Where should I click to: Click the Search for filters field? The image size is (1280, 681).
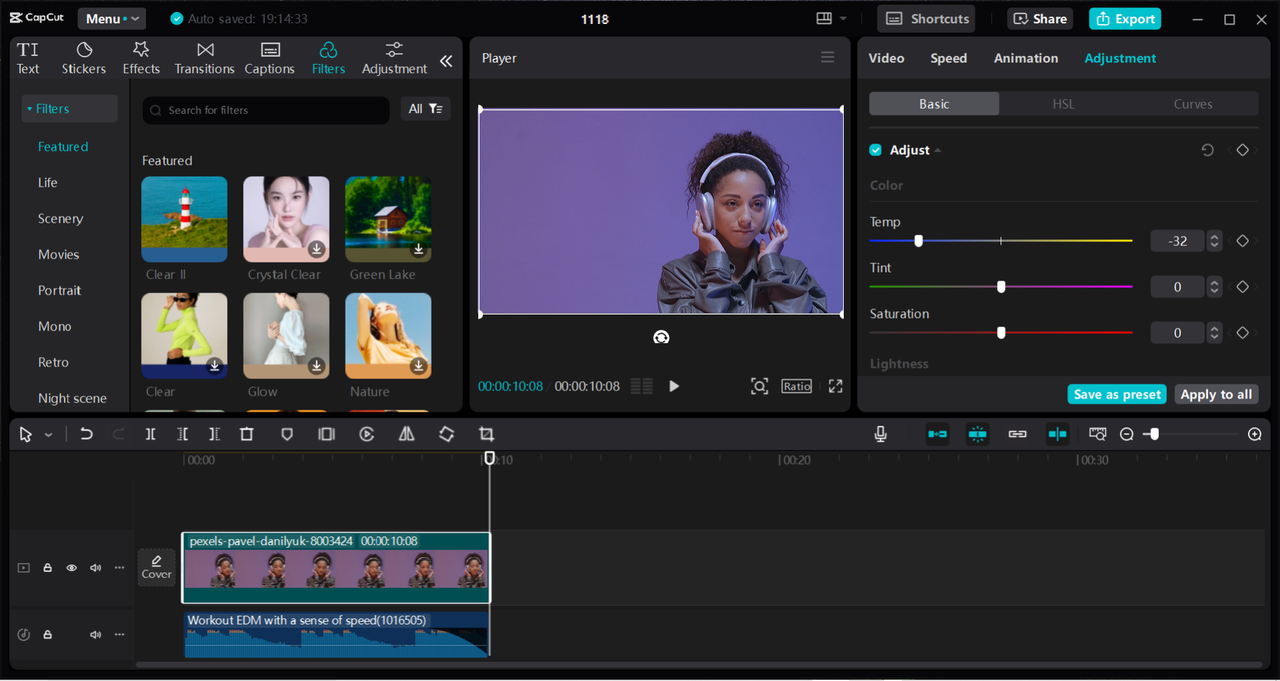266,110
